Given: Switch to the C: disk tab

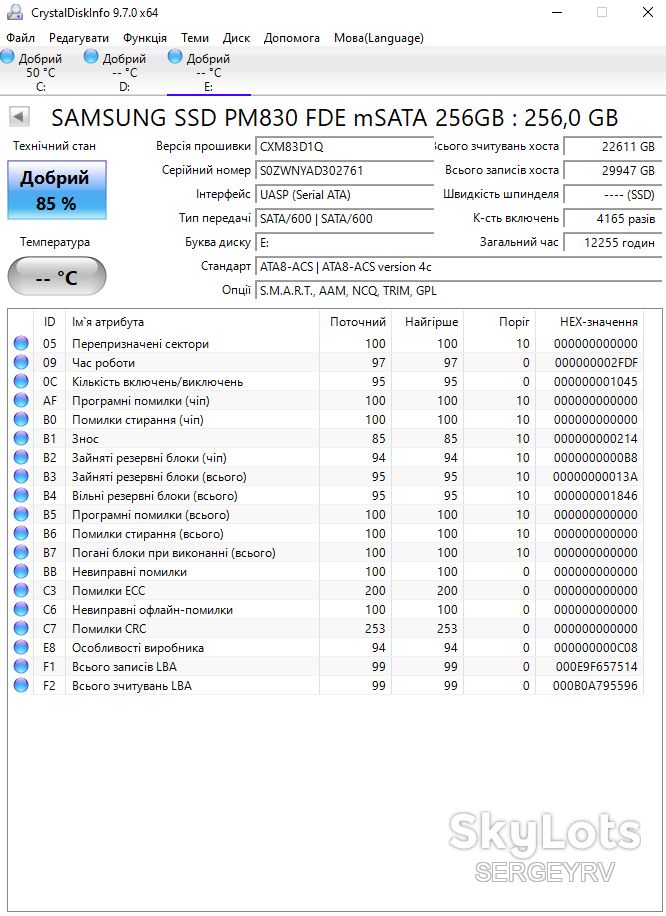Looking at the screenshot, I should click(x=41, y=72).
